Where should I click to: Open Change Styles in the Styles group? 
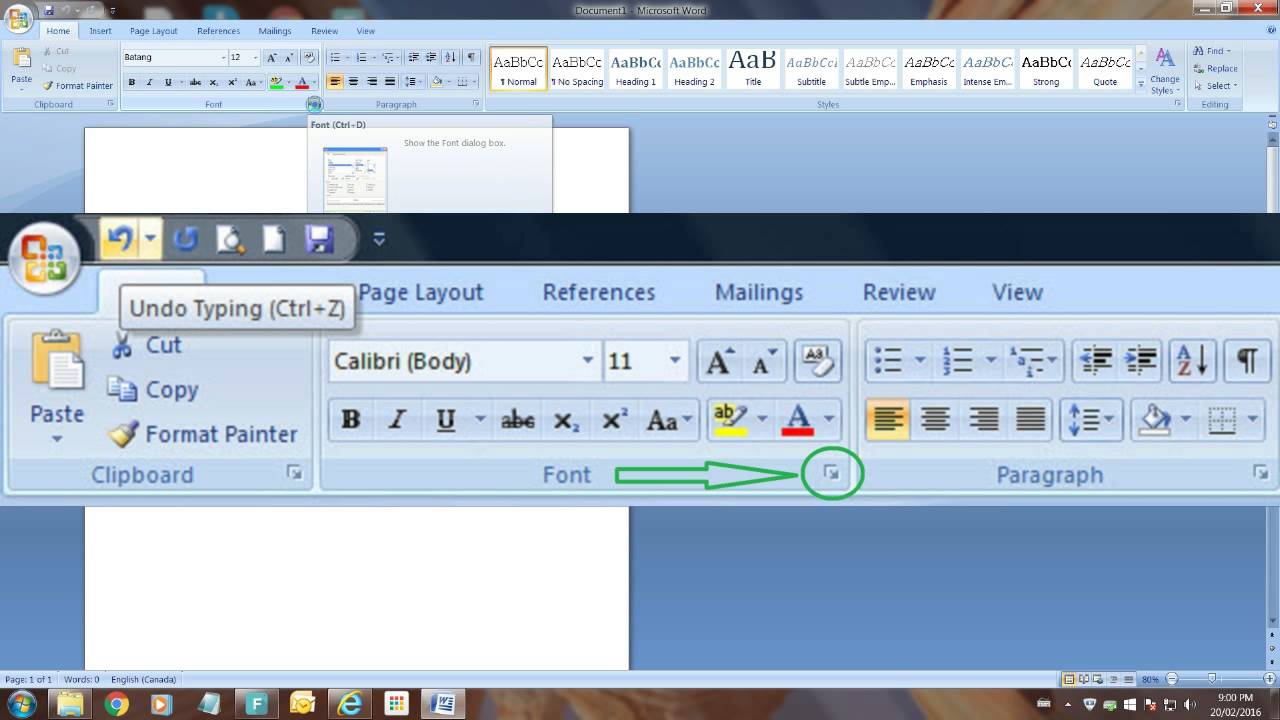tap(1164, 71)
